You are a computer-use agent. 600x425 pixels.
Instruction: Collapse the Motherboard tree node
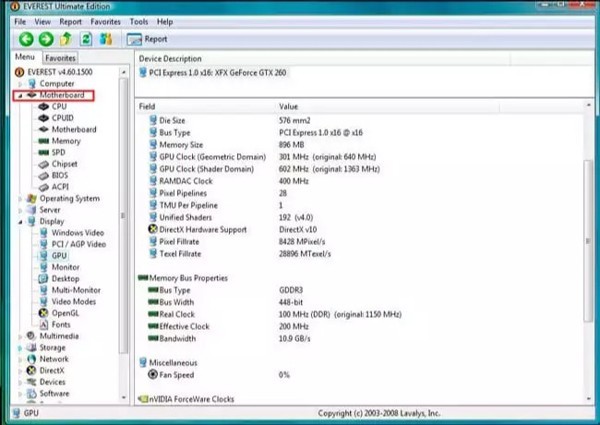click(x=20, y=95)
